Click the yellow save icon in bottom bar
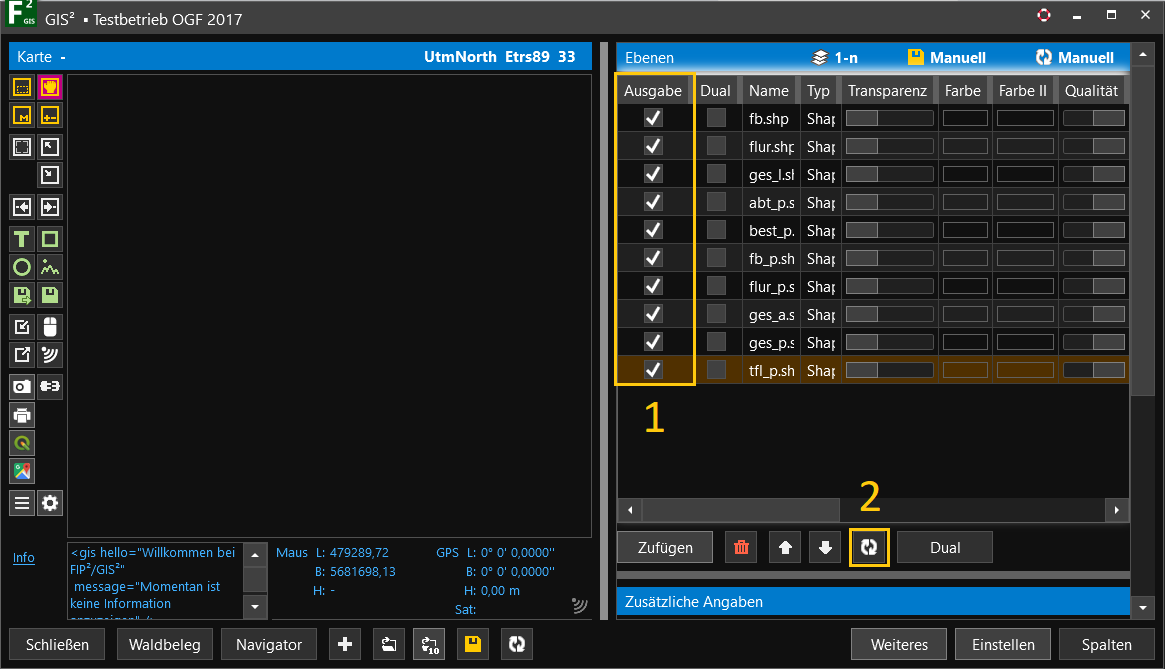The width and height of the screenshot is (1165, 669). [x=473, y=645]
